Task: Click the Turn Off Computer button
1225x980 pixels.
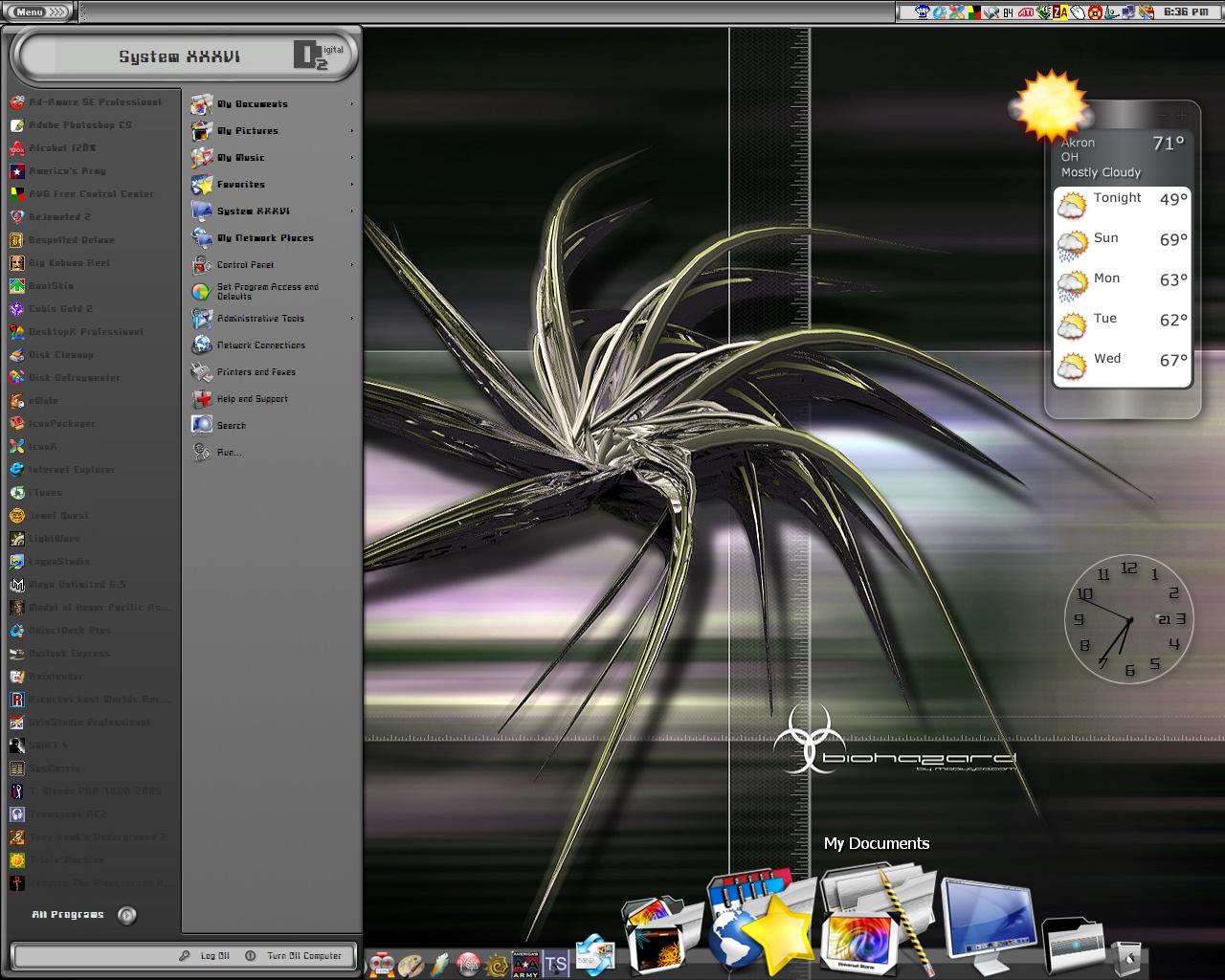Action: 294,955
